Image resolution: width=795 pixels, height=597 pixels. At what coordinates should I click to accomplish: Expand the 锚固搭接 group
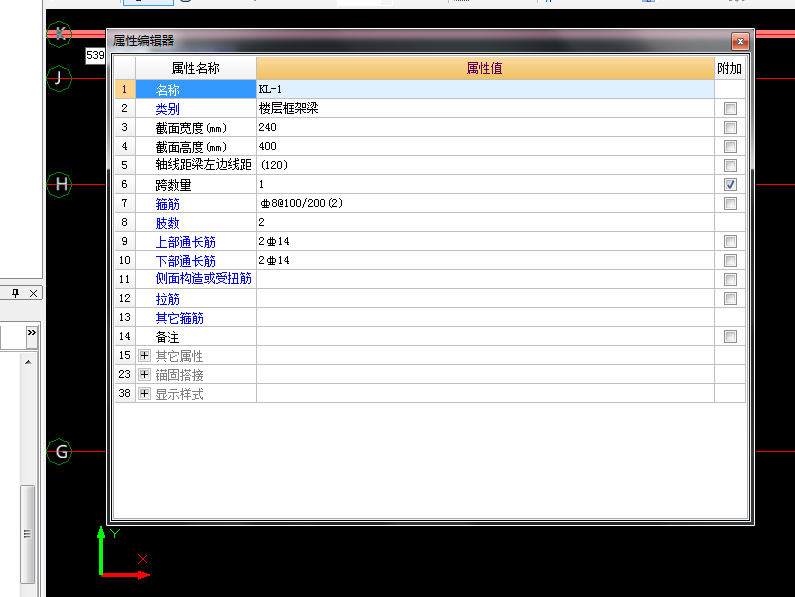pos(144,374)
